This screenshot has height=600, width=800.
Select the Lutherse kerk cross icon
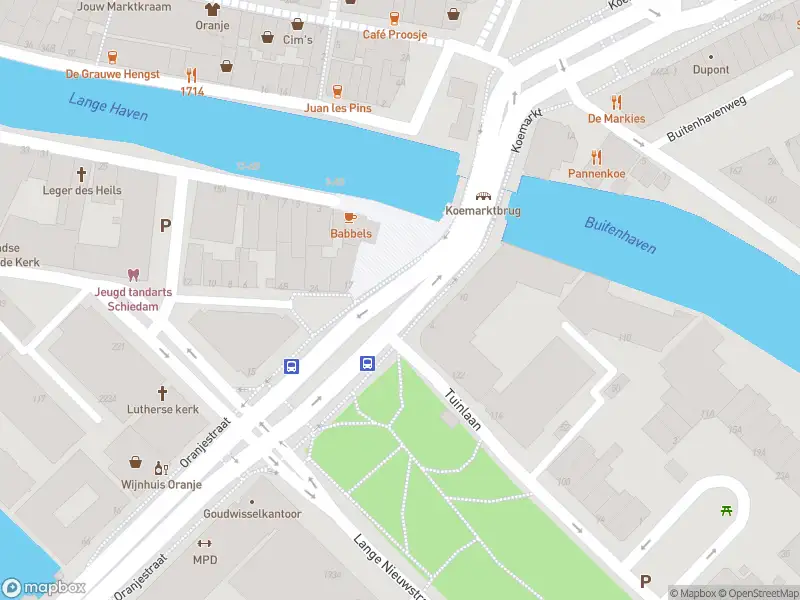tap(162, 393)
